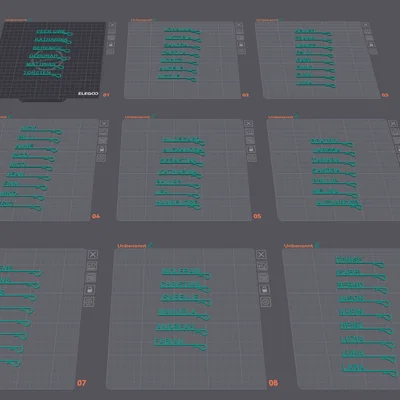Remove plate 08 with its X icon
This screenshot has width=400, height=400.
click(261, 255)
